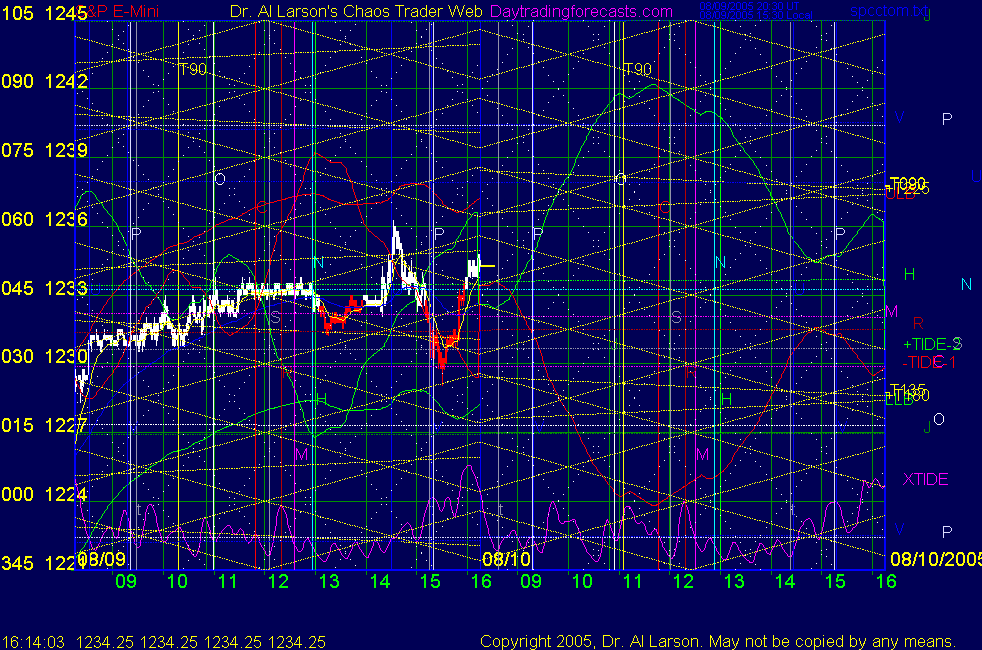This screenshot has width=982, height=650.
Task: Click the blue "U" legend letter at right edge
Action: point(976,176)
